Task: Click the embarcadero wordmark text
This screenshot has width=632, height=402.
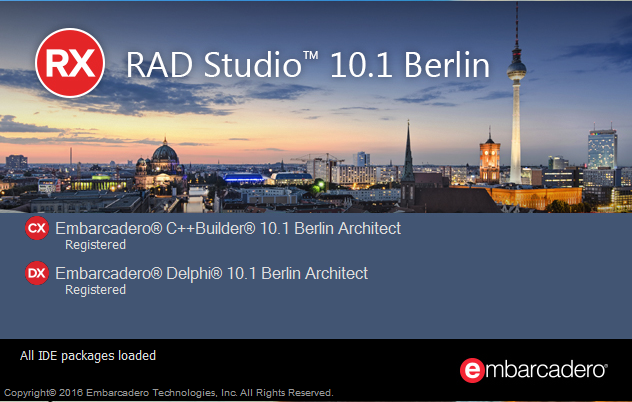Action: [545, 370]
